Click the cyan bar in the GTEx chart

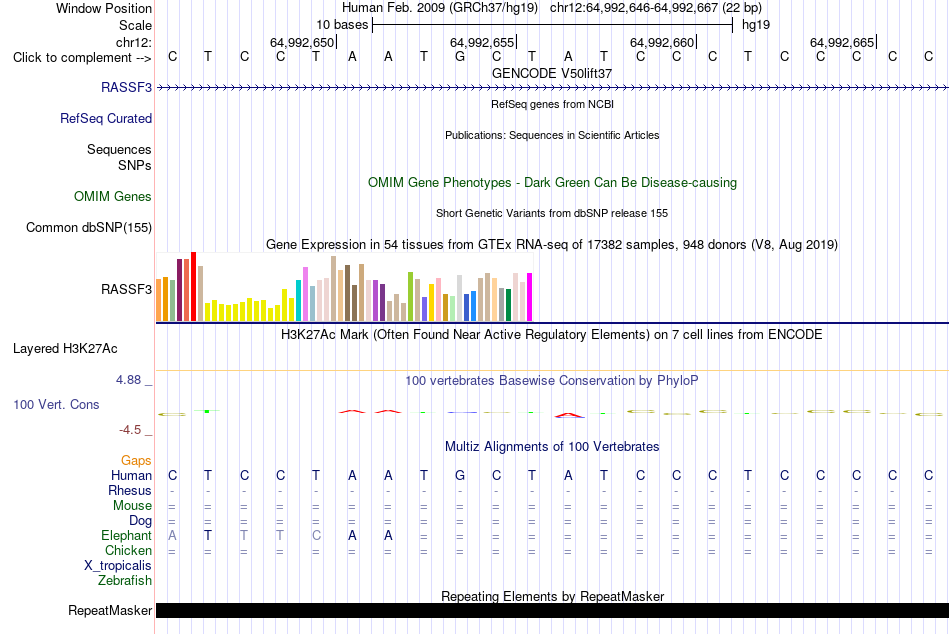pos(298,300)
